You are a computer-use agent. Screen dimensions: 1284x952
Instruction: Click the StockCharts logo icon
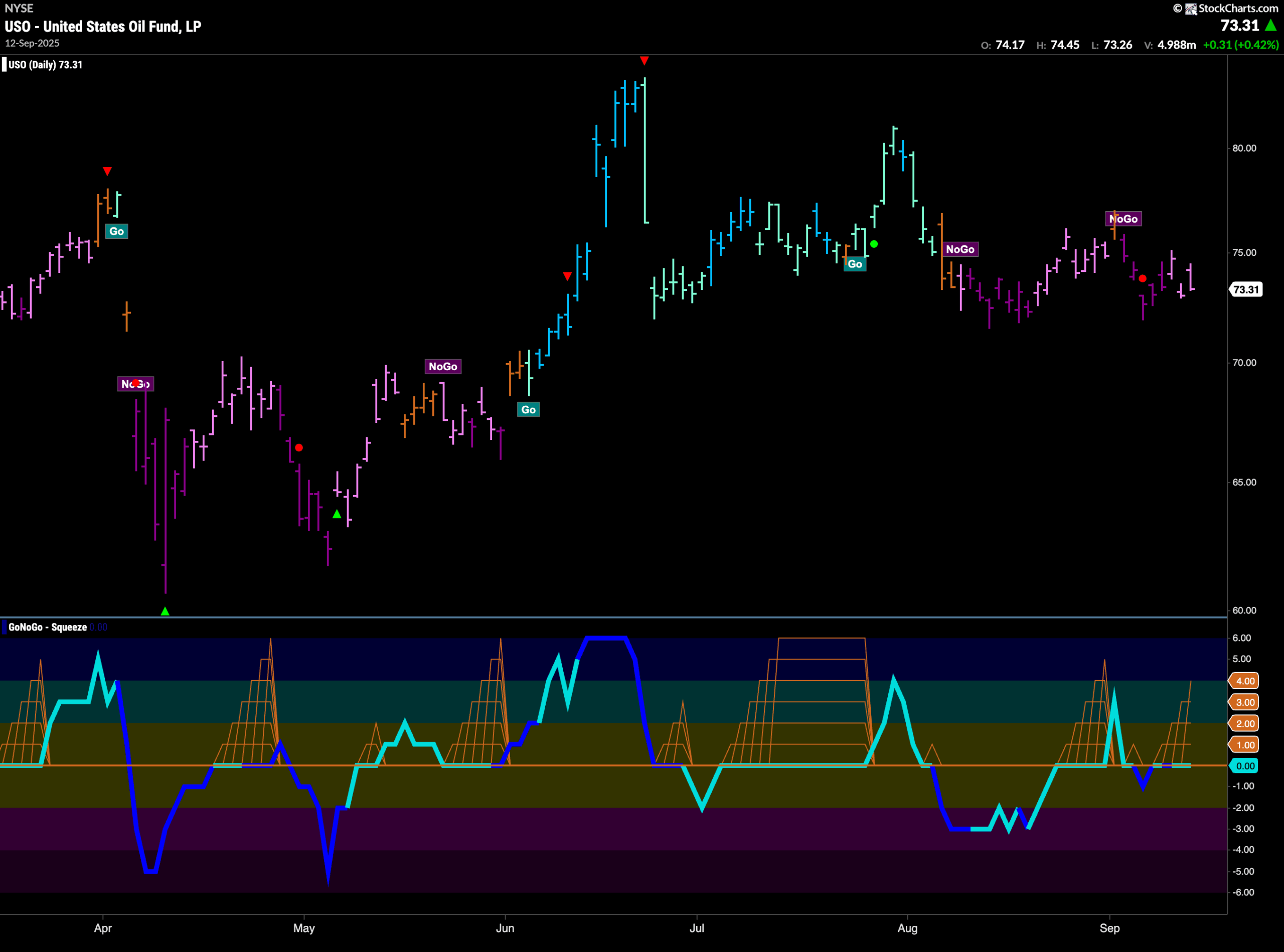pyautogui.click(x=1191, y=9)
